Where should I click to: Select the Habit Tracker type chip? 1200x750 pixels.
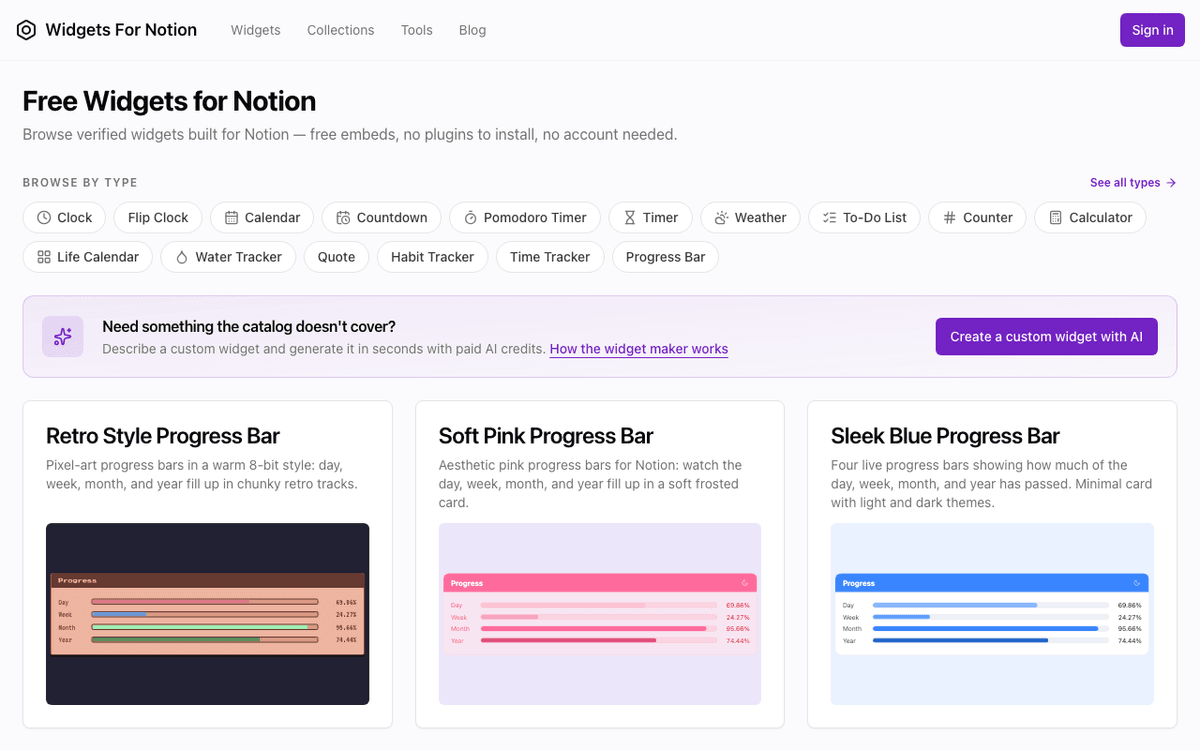[x=433, y=257]
